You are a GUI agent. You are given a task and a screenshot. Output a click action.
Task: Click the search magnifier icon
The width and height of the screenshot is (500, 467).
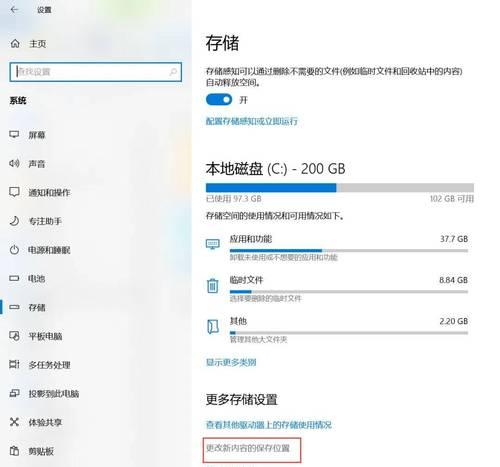tap(173, 72)
